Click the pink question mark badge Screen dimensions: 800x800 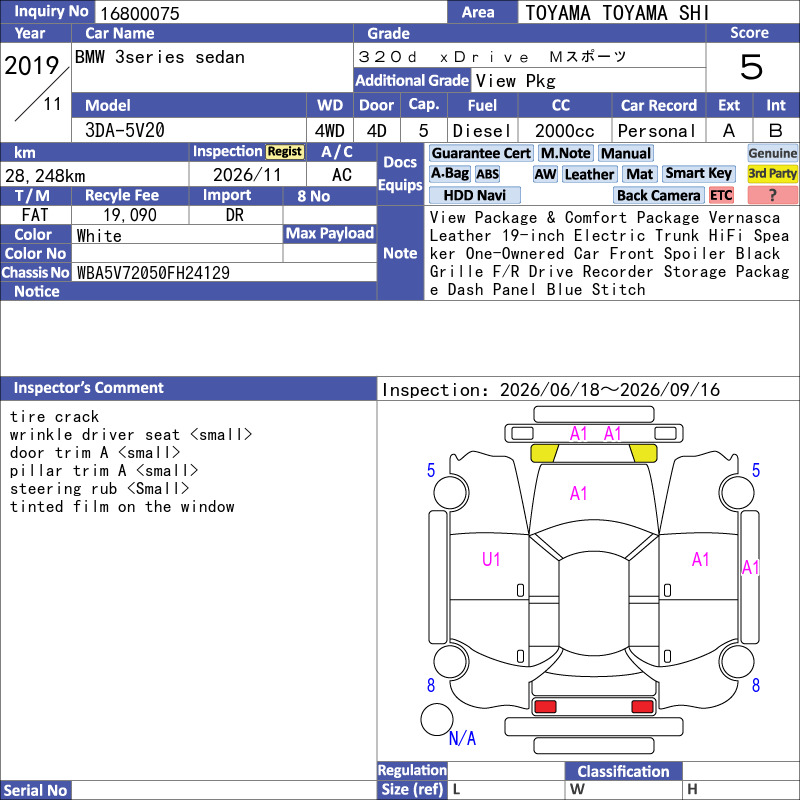(772, 195)
